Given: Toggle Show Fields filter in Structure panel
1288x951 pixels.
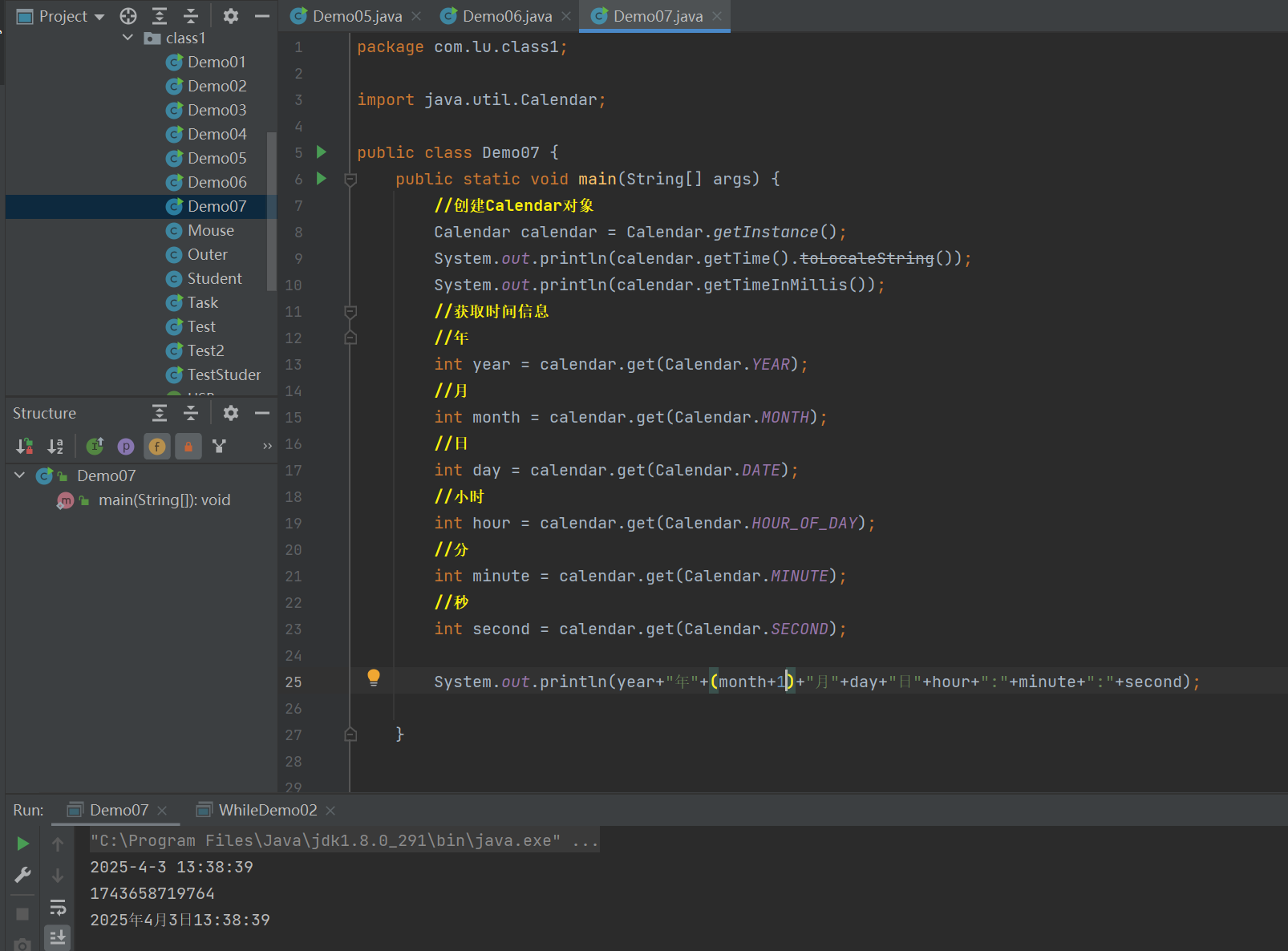Looking at the screenshot, I should pyautogui.click(x=157, y=446).
